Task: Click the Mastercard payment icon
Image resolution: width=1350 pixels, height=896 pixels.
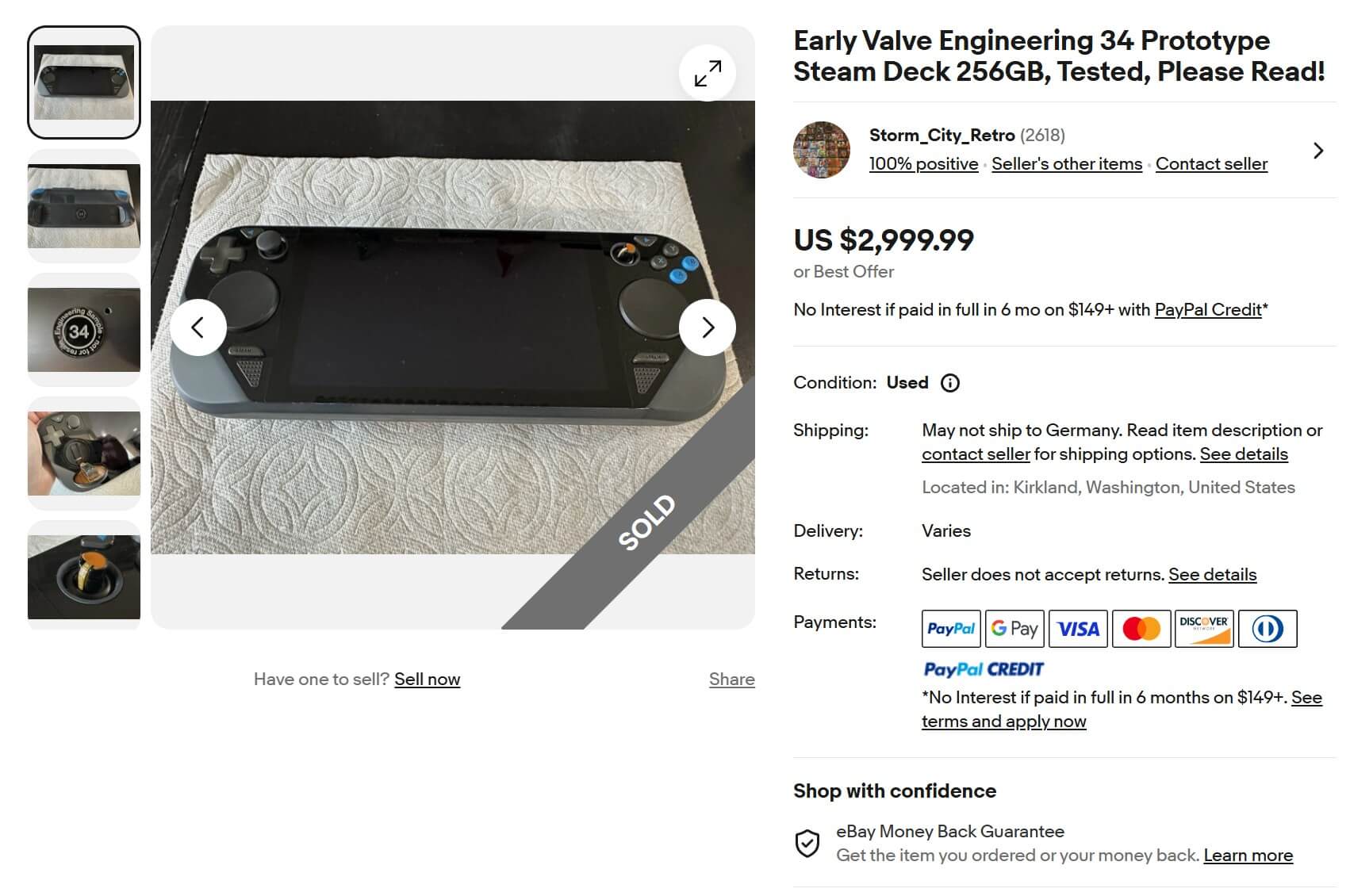Action: 1141,629
